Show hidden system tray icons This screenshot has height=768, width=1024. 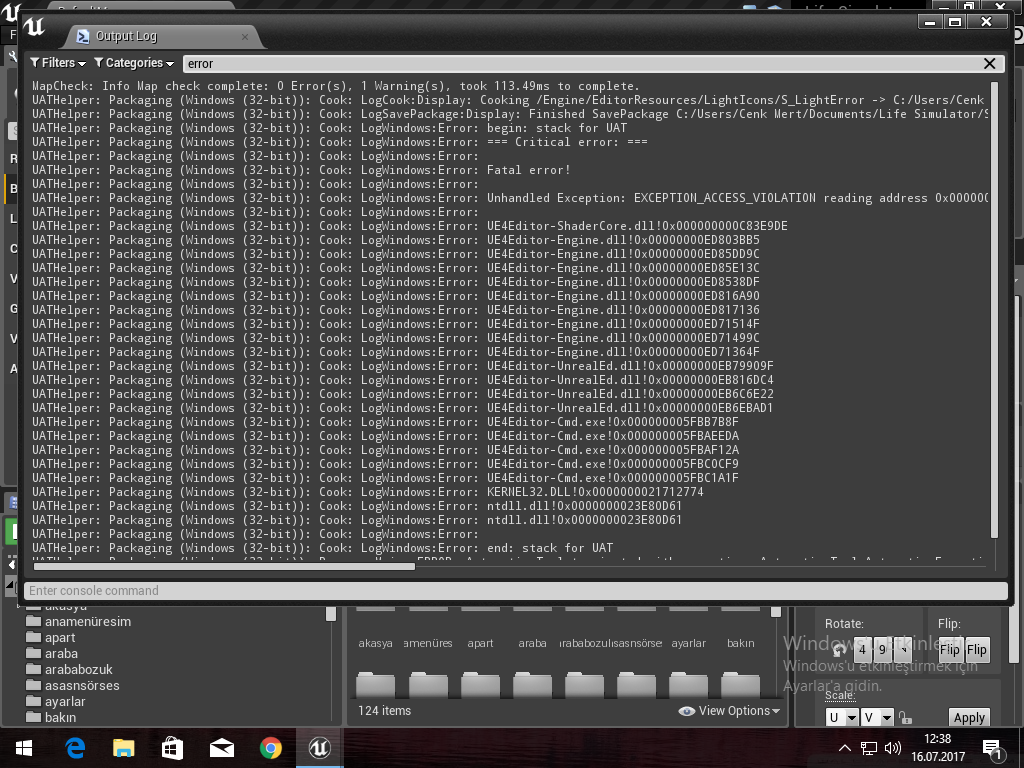coord(844,748)
